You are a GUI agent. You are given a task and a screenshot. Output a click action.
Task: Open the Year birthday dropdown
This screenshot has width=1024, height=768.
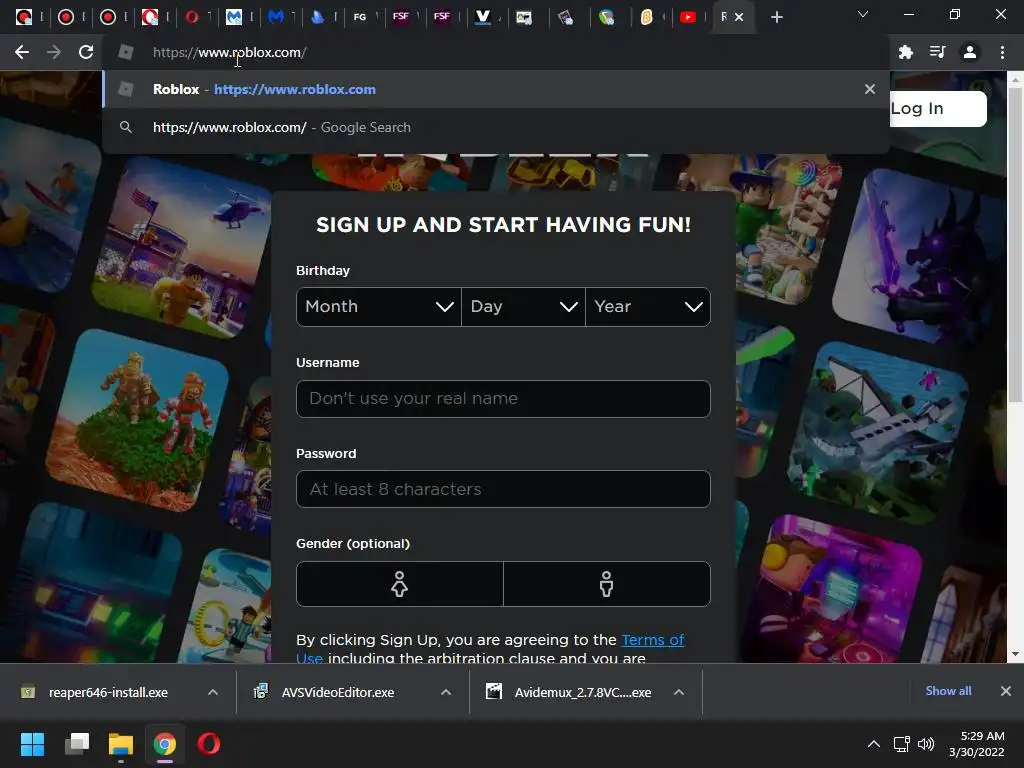pos(648,306)
